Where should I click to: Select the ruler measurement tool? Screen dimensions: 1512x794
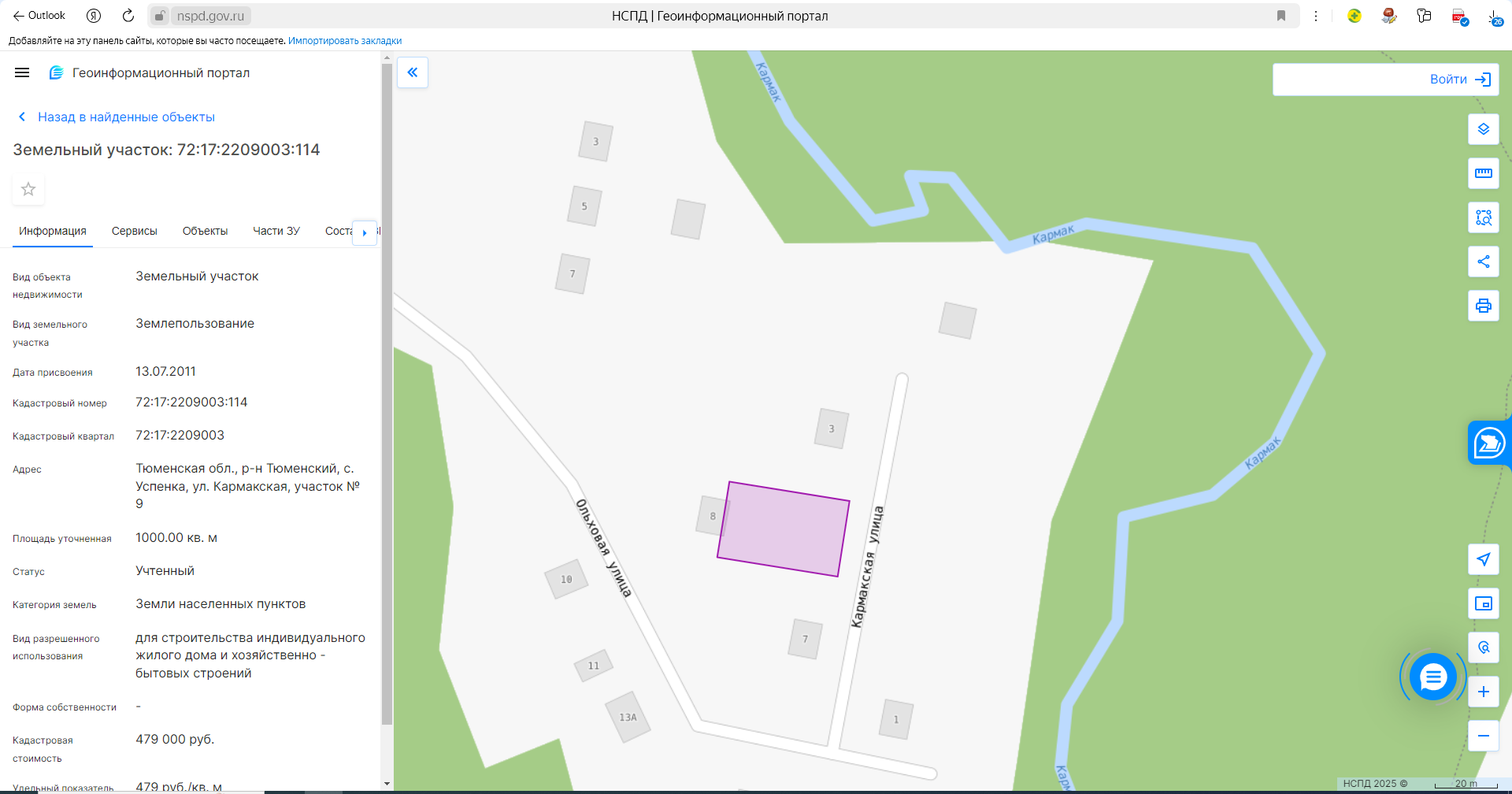(x=1483, y=173)
